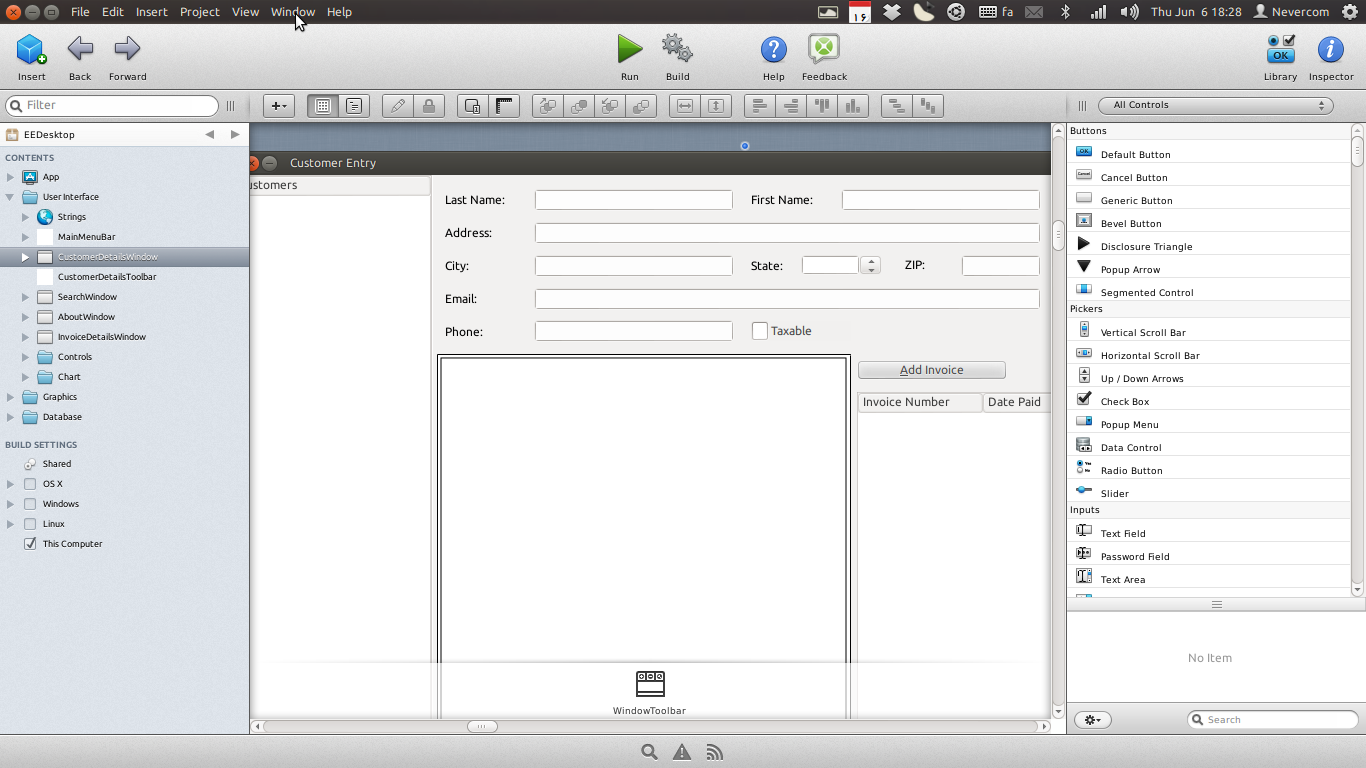This screenshot has width=1366, height=768.
Task: Open the Inspector panel icon
Action: (1330, 49)
